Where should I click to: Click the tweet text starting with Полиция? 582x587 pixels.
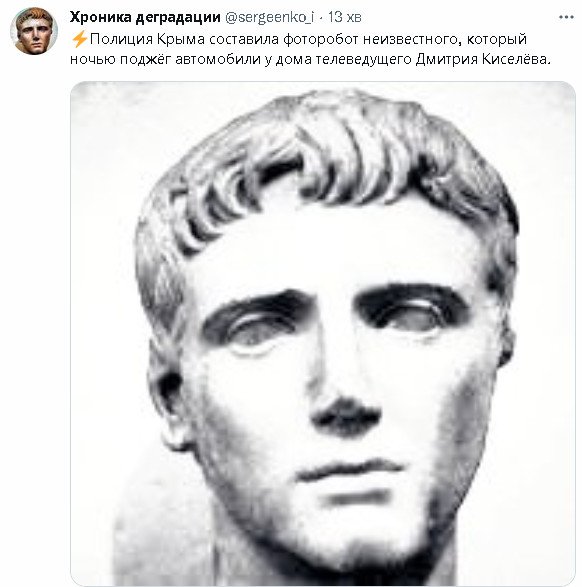[310, 49]
